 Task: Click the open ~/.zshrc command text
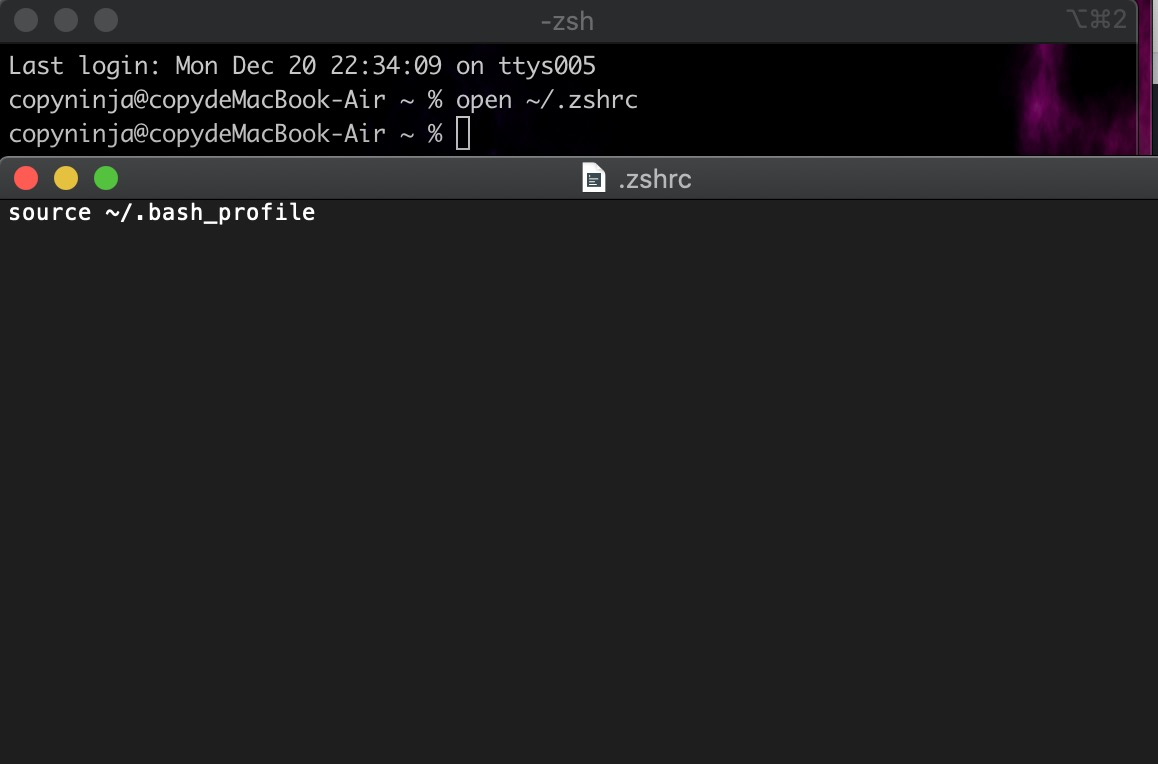click(x=548, y=99)
